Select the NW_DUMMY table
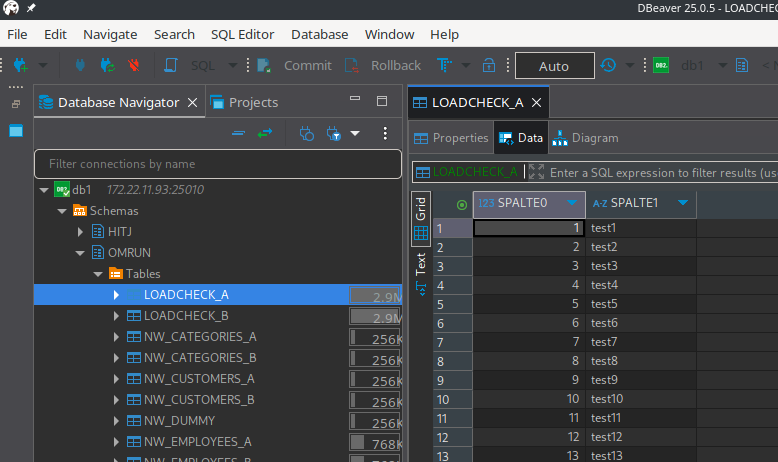 [x=179, y=421]
